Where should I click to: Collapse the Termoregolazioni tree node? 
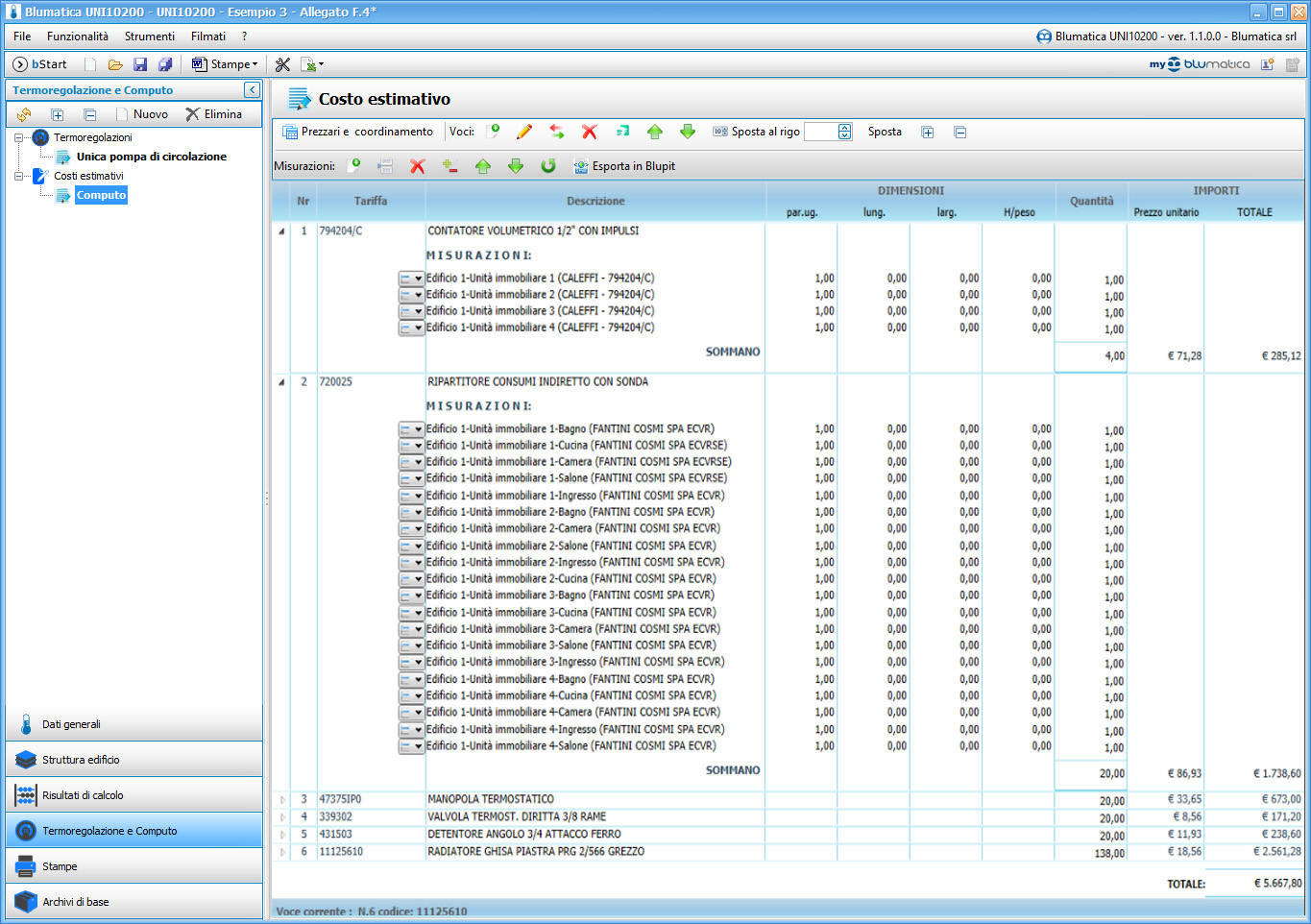pyautogui.click(x=18, y=138)
